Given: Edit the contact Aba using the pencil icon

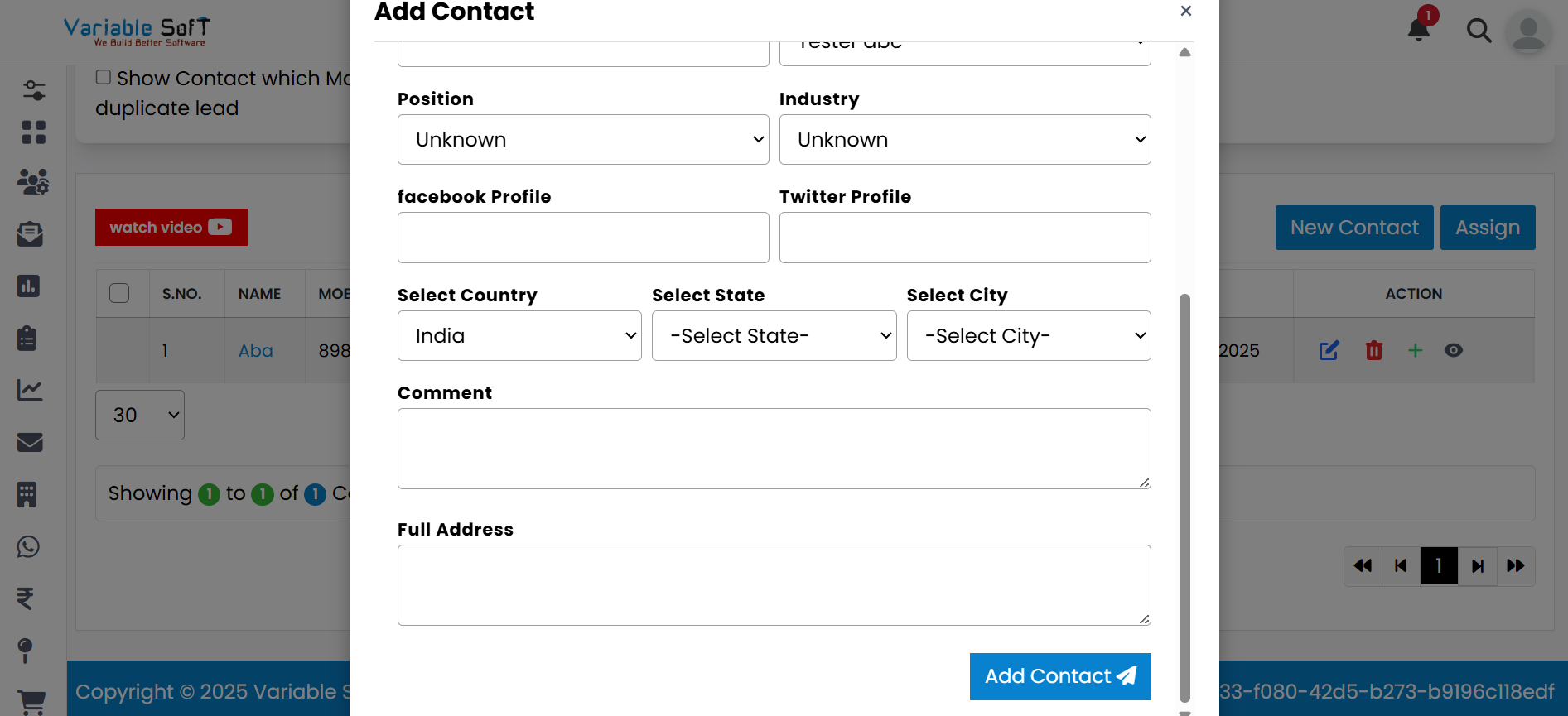Looking at the screenshot, I should pos(1328,350).
